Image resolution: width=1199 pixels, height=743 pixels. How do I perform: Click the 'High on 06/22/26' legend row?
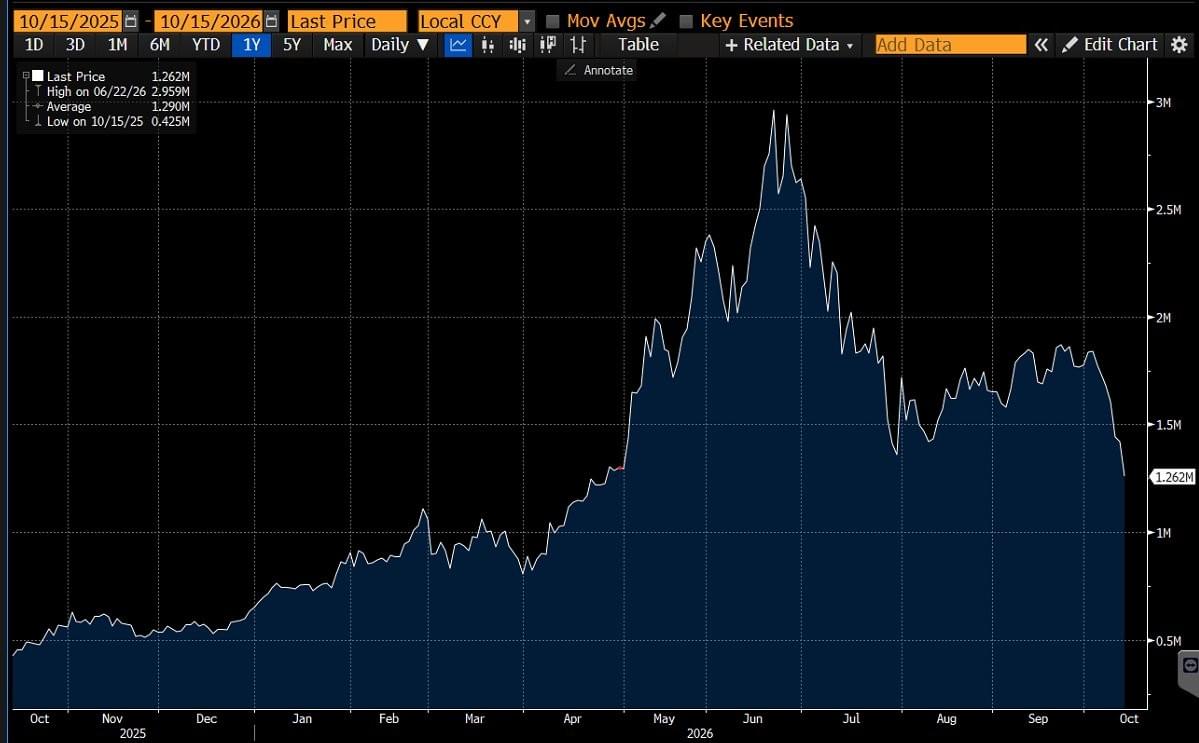(x=112, y=91)
